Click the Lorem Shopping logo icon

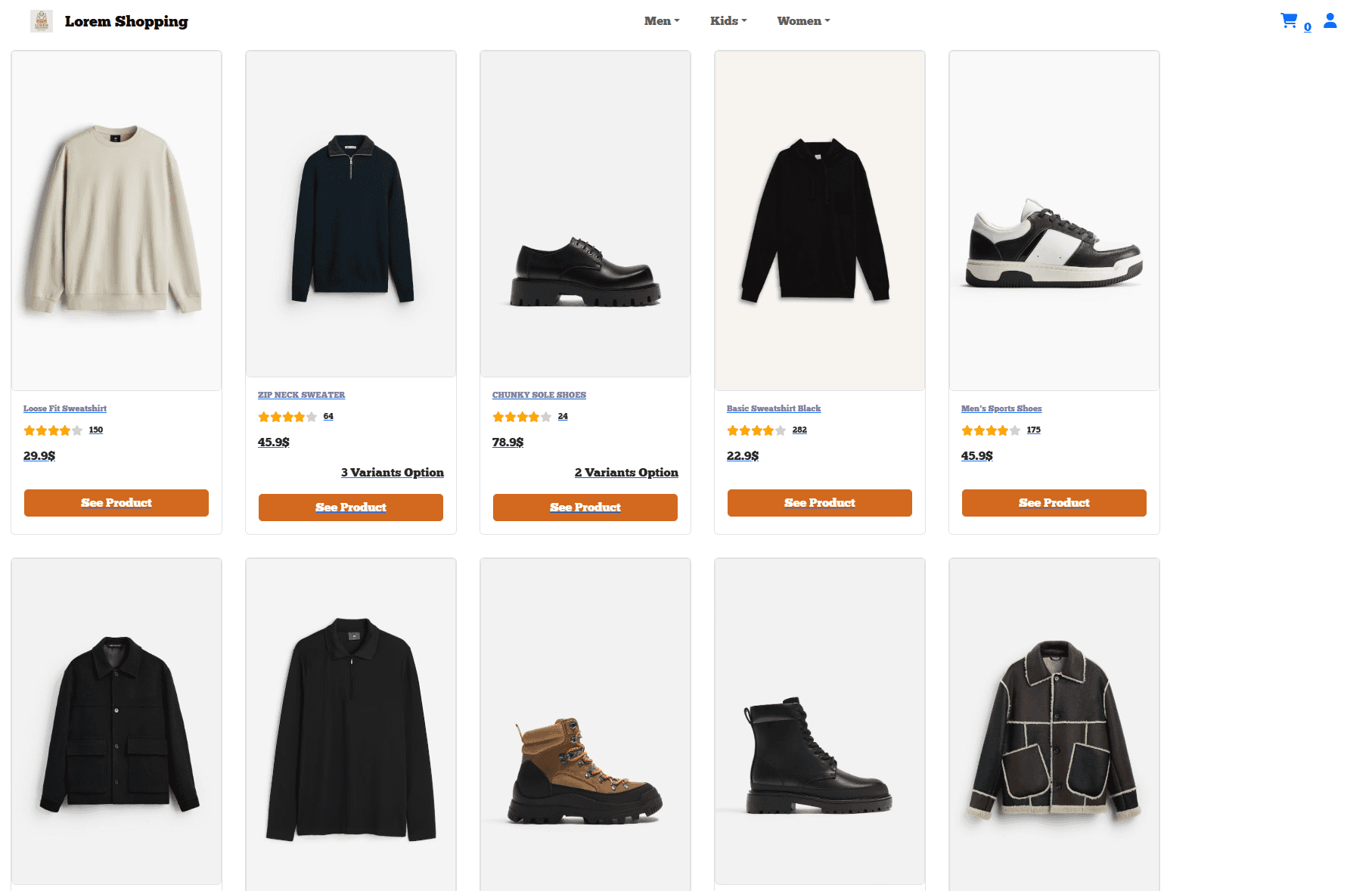point(42,20)
